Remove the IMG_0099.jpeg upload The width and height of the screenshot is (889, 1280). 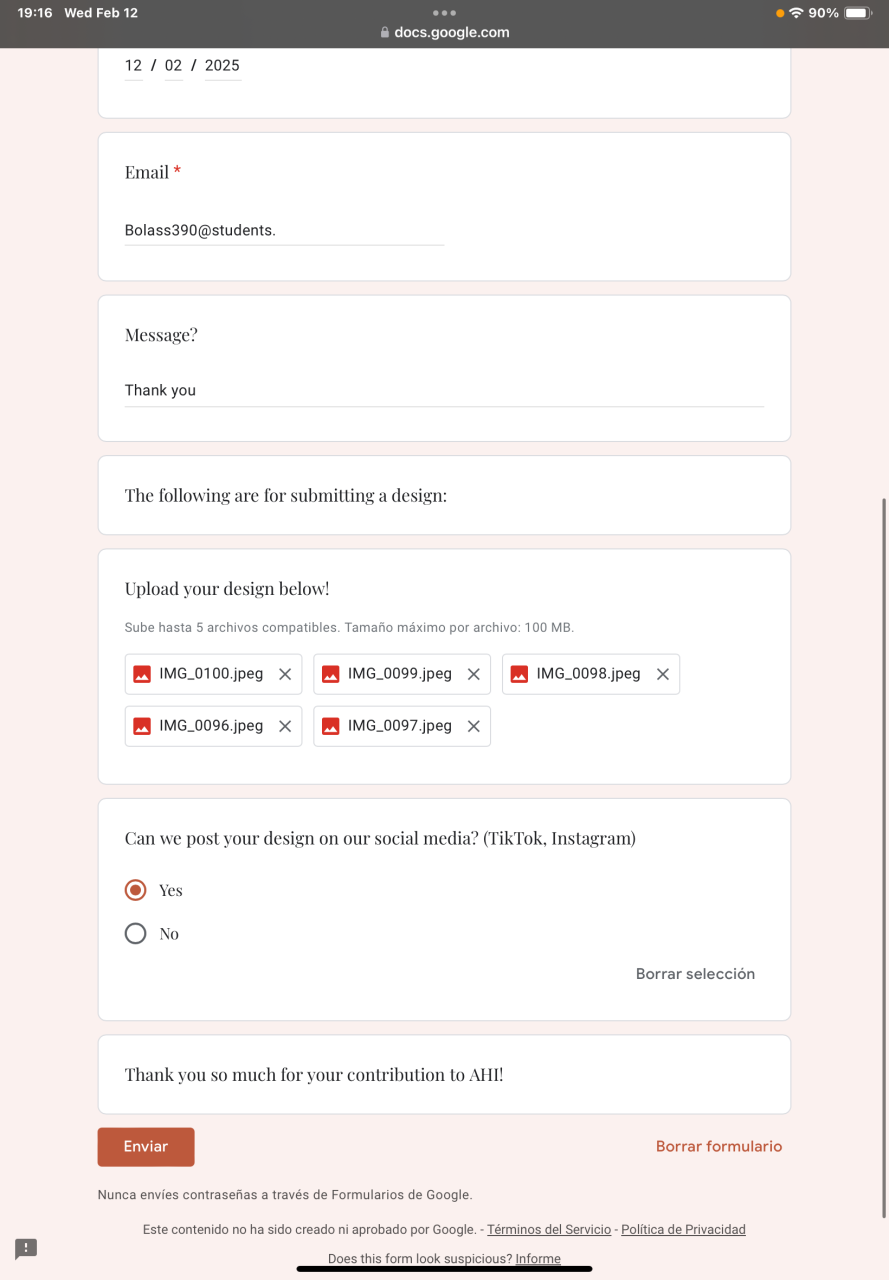(474, 674)
